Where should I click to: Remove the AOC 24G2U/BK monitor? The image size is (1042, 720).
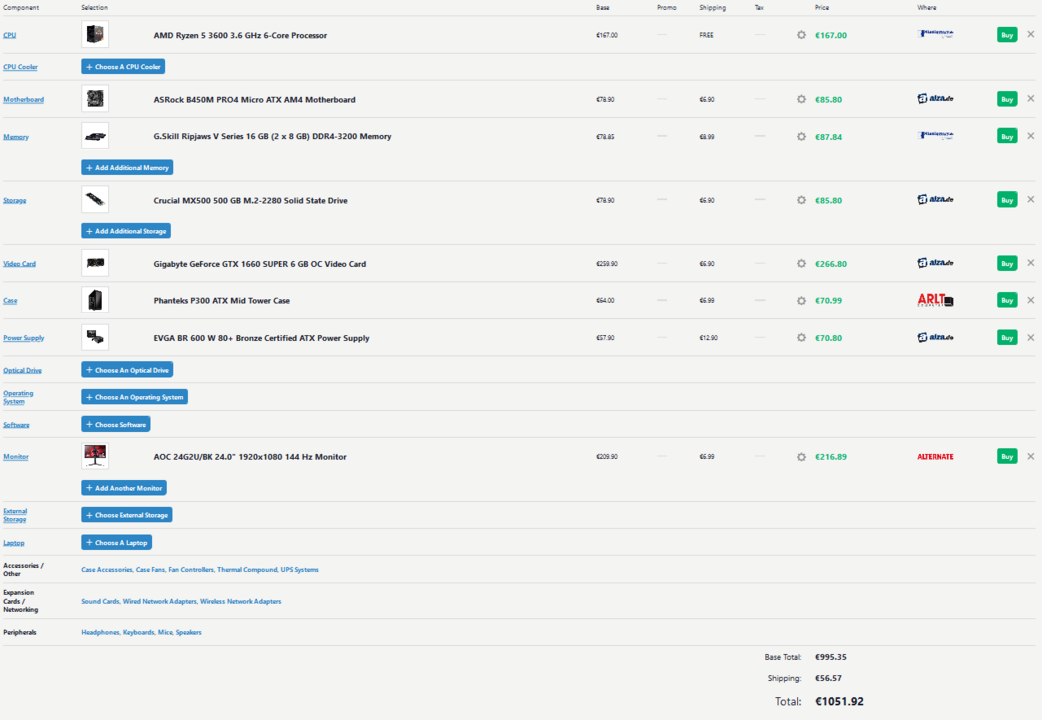pos(1030,456)
